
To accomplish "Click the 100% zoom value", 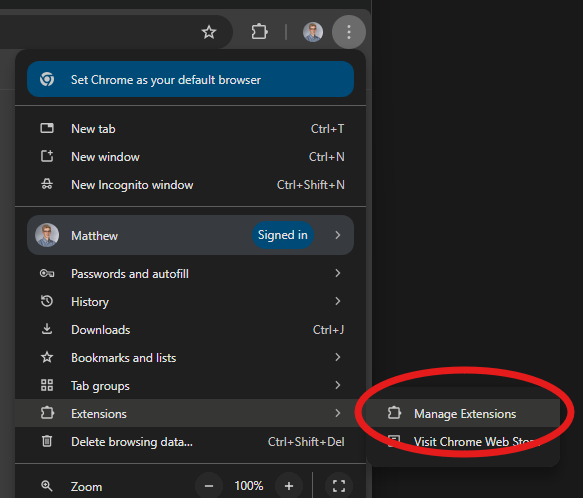I will point(249,486).
